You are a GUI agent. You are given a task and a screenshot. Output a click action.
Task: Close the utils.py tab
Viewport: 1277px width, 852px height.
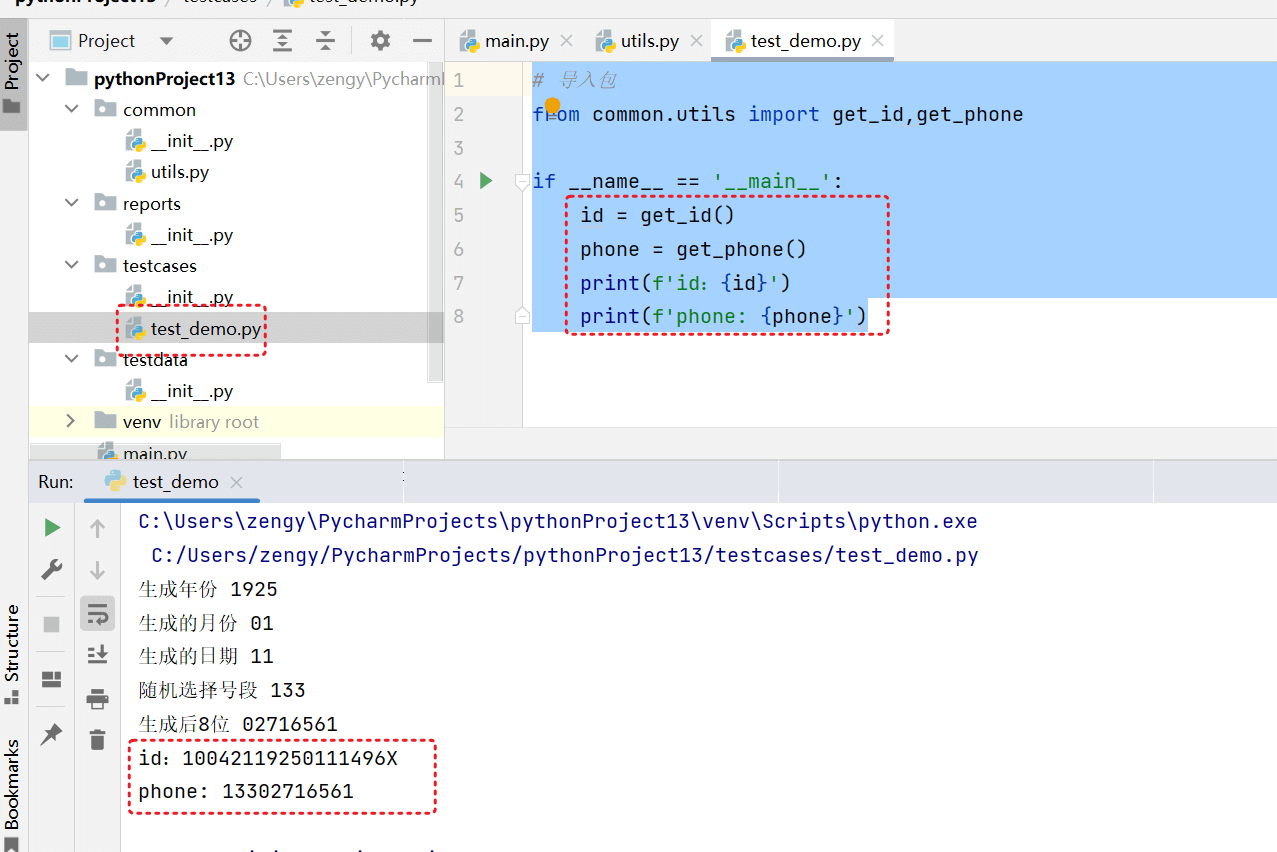pos(696,41)
